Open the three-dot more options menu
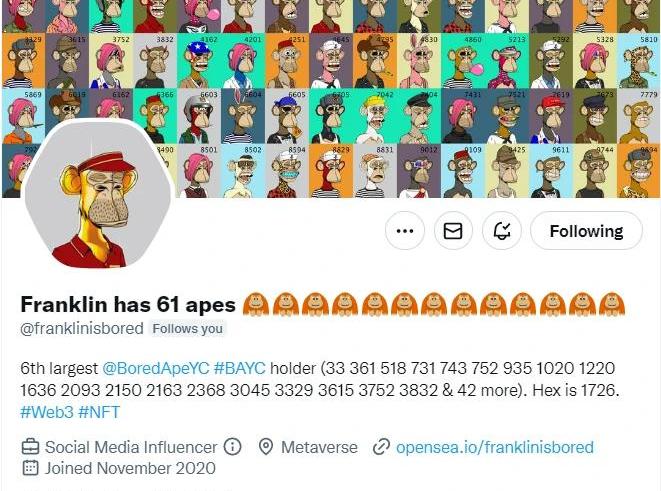This screenshot has height=491, width=661. 405,231
